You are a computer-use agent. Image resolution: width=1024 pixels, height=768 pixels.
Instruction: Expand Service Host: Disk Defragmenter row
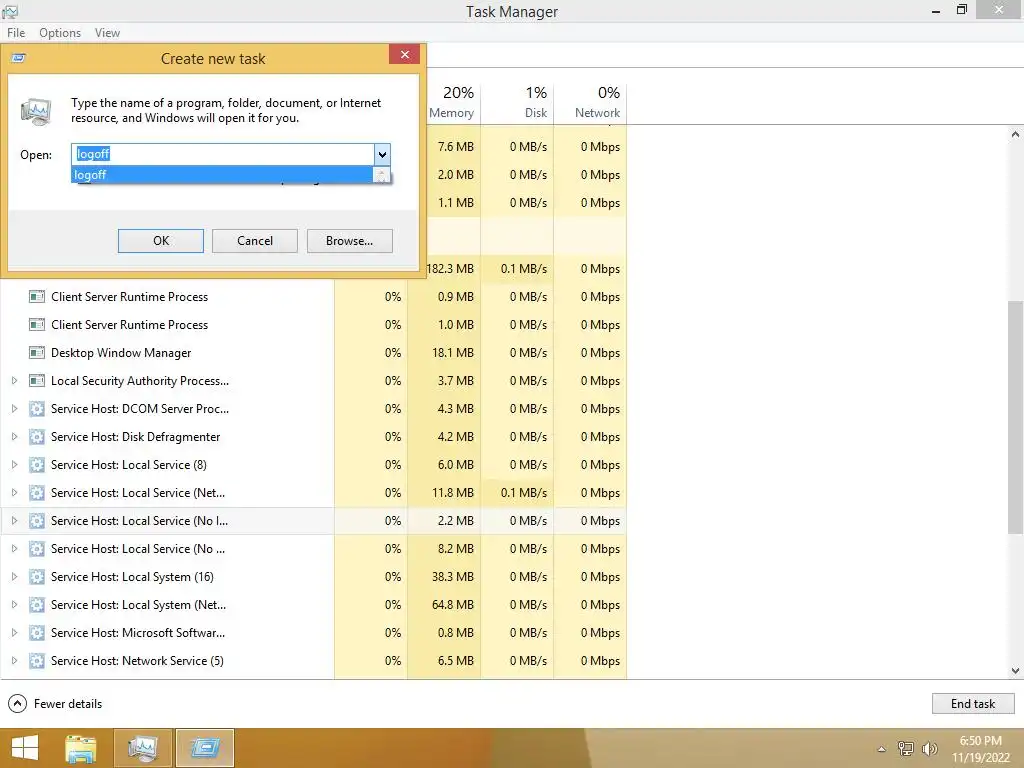pyautogui.click(x=14, y=437)
